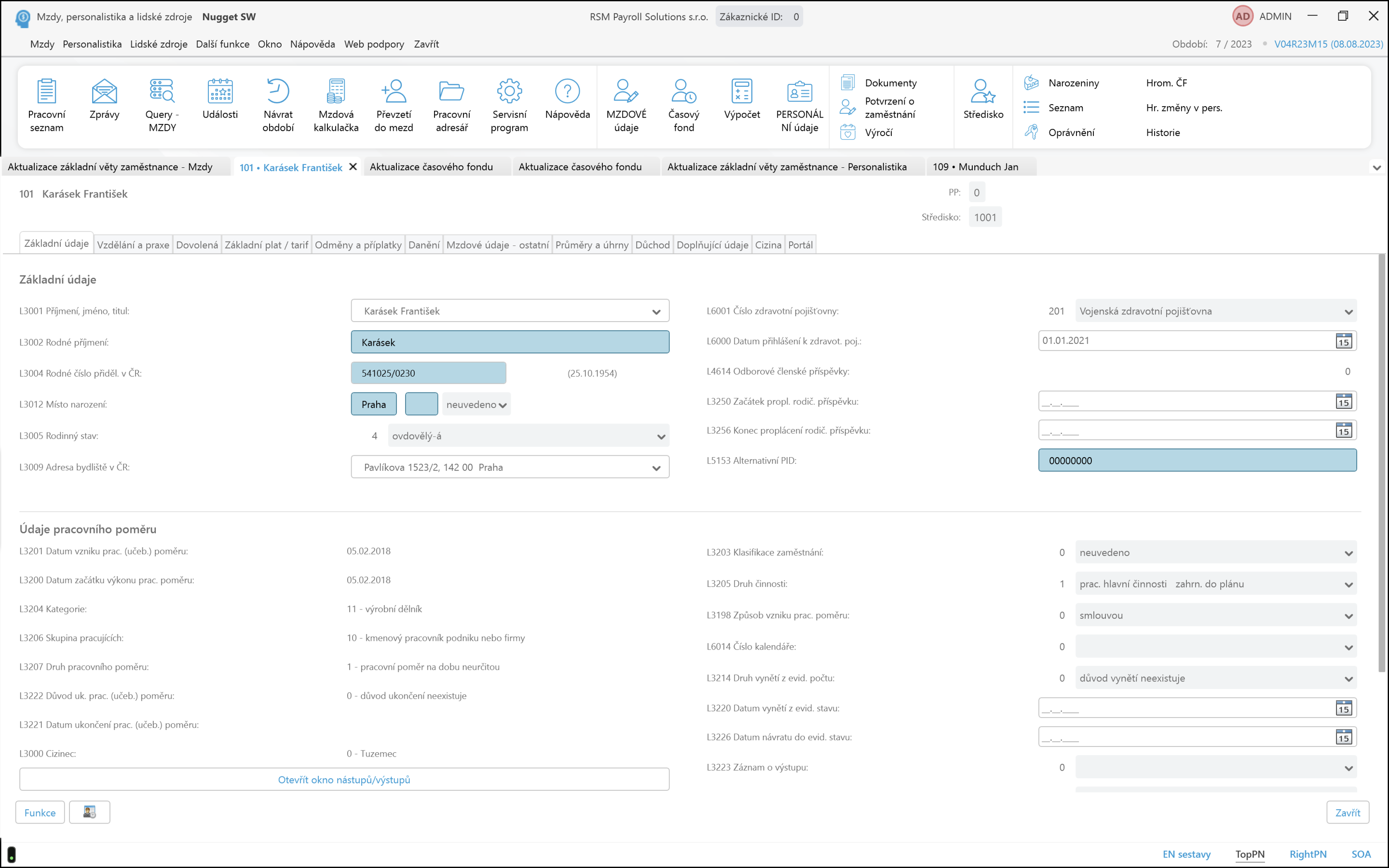Image resolution: width=1389 pixels, height=868 pixels.
Task: Close the Karásek František tab
Action: point(353,167)
